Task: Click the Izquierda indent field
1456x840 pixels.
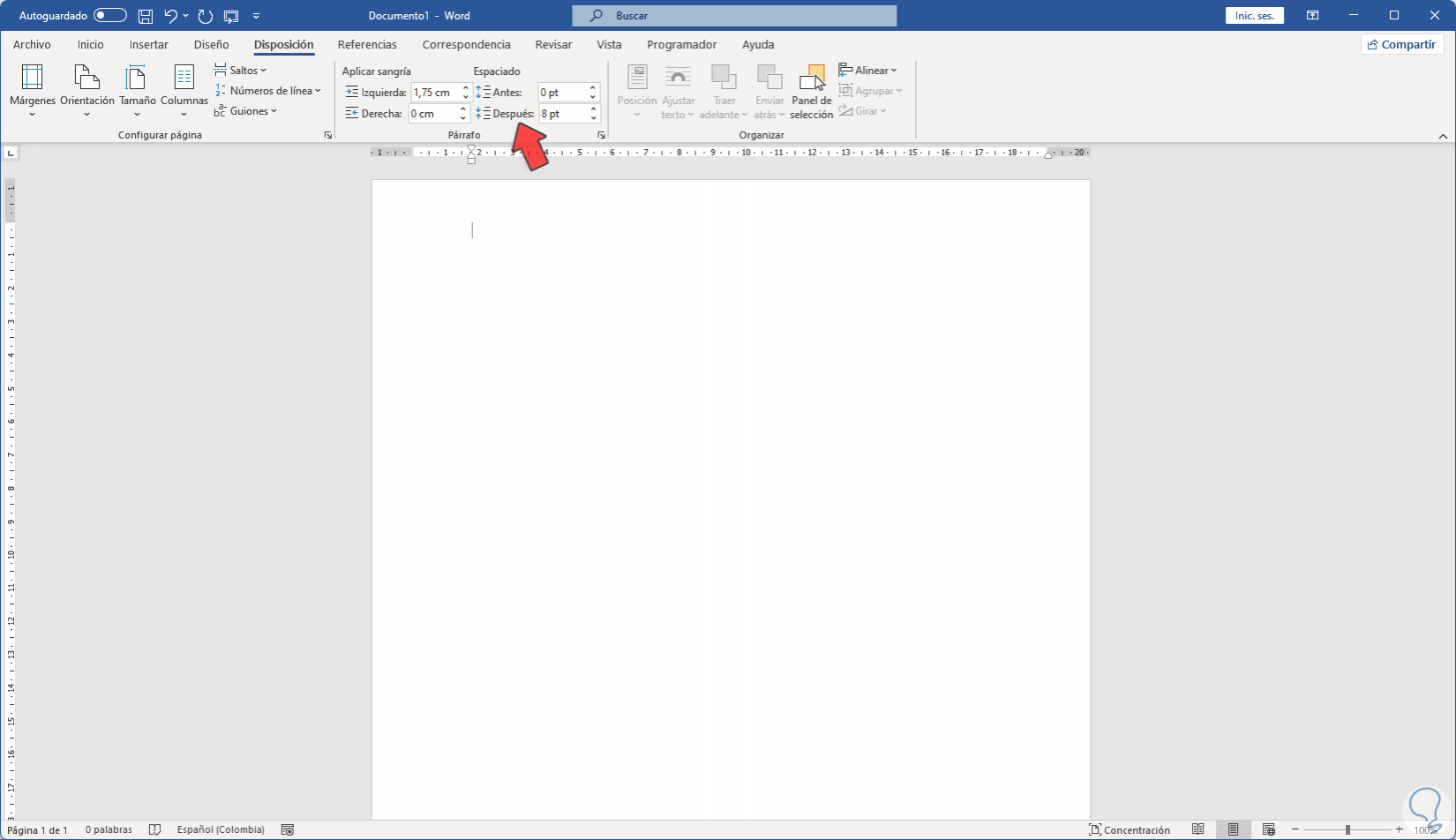Action: [436, 93]
